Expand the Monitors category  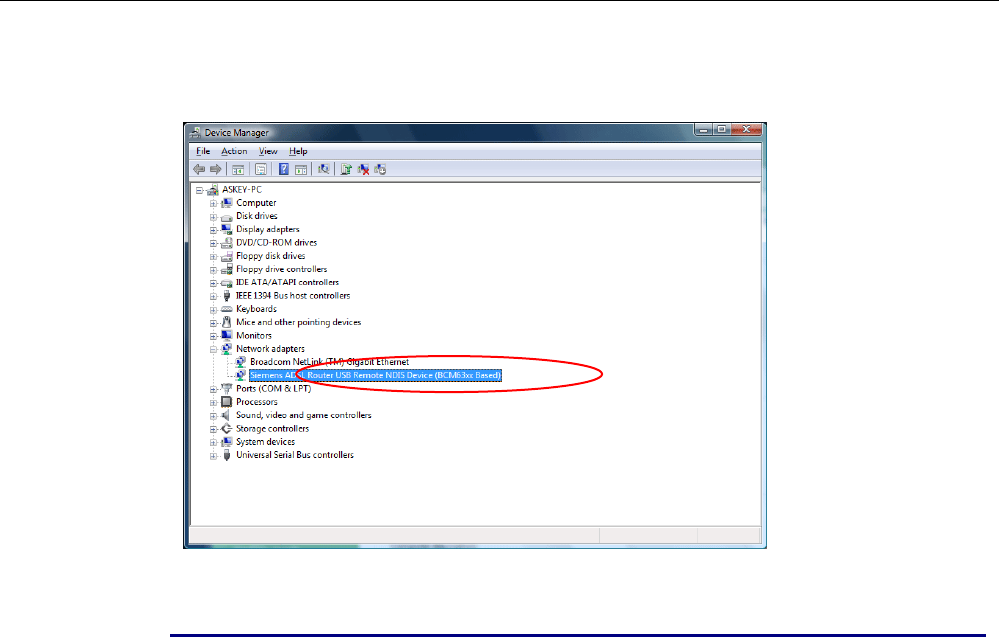[x=213, y=336]
